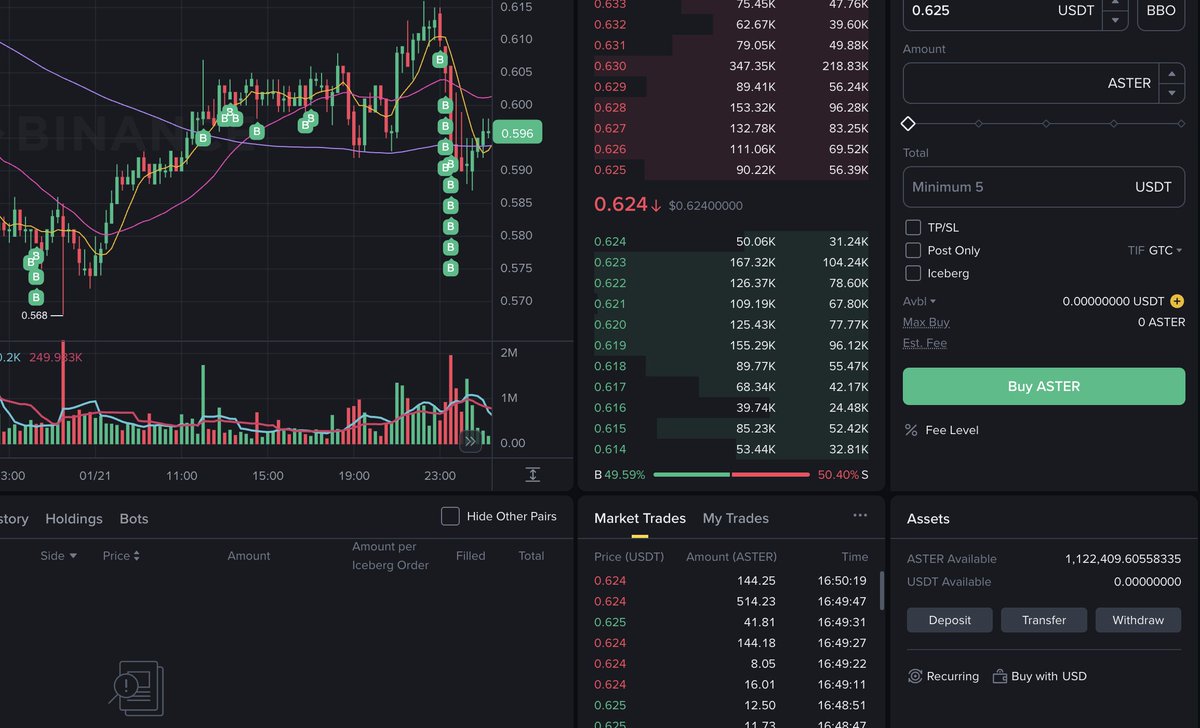Image resolution: width=1200 pixels, height=728 pixels.
Task: Open the Holdings tab
Action: 74,519
